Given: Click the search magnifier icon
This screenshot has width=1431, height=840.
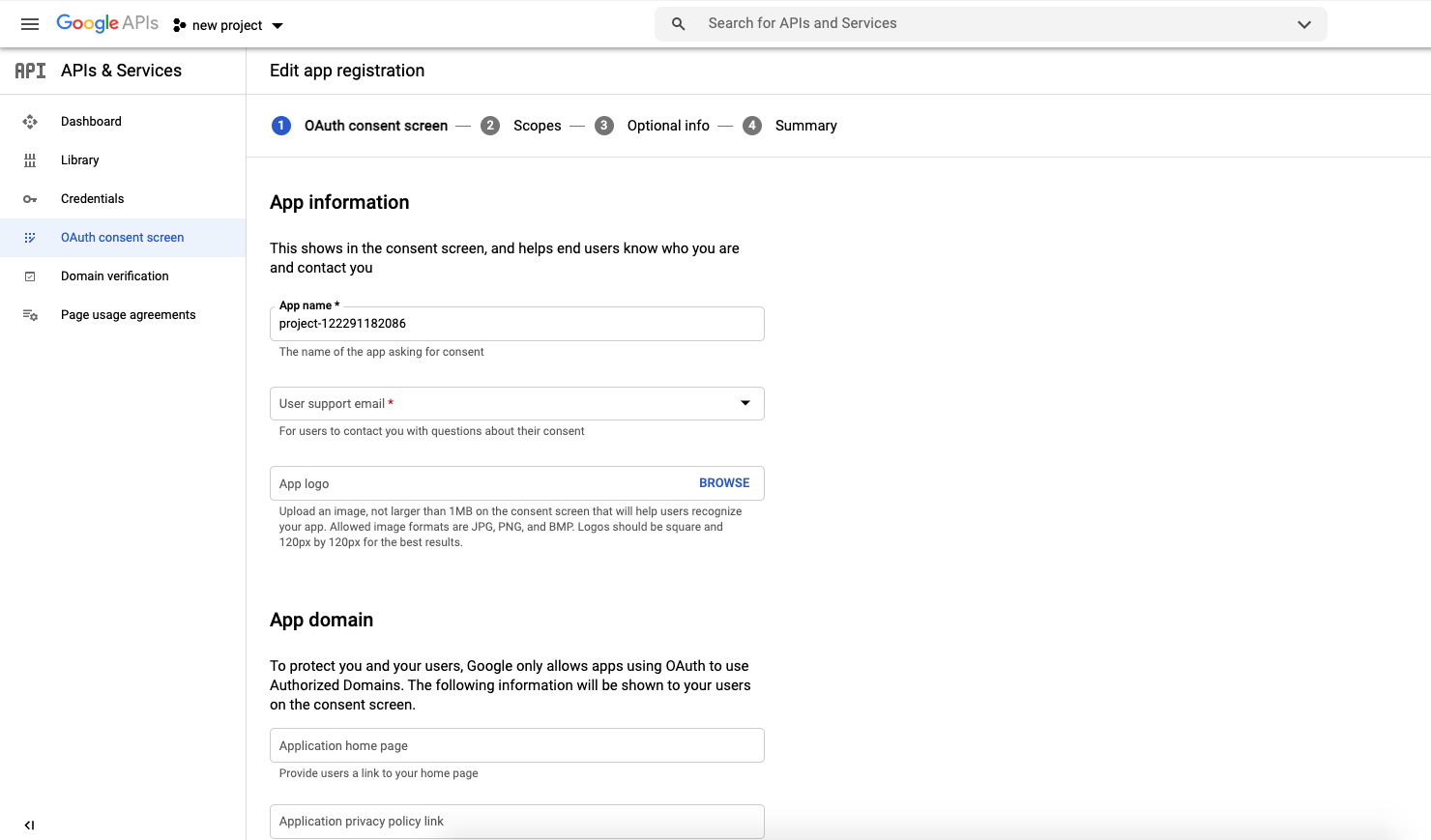Looking at the screenshot, I should click(x=679, y=24).
